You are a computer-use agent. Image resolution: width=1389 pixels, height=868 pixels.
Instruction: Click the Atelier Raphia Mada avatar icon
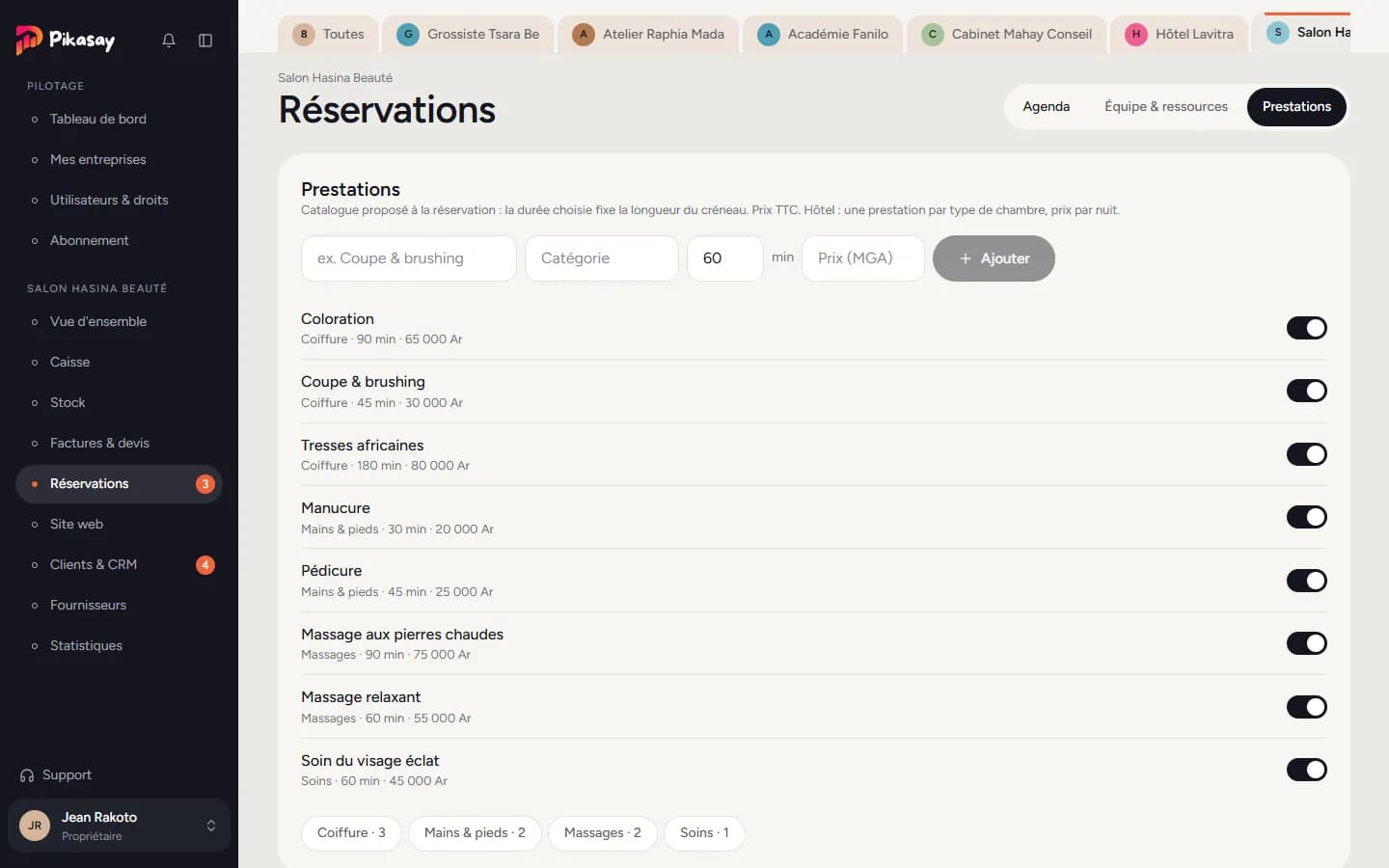tap(584, 35)
